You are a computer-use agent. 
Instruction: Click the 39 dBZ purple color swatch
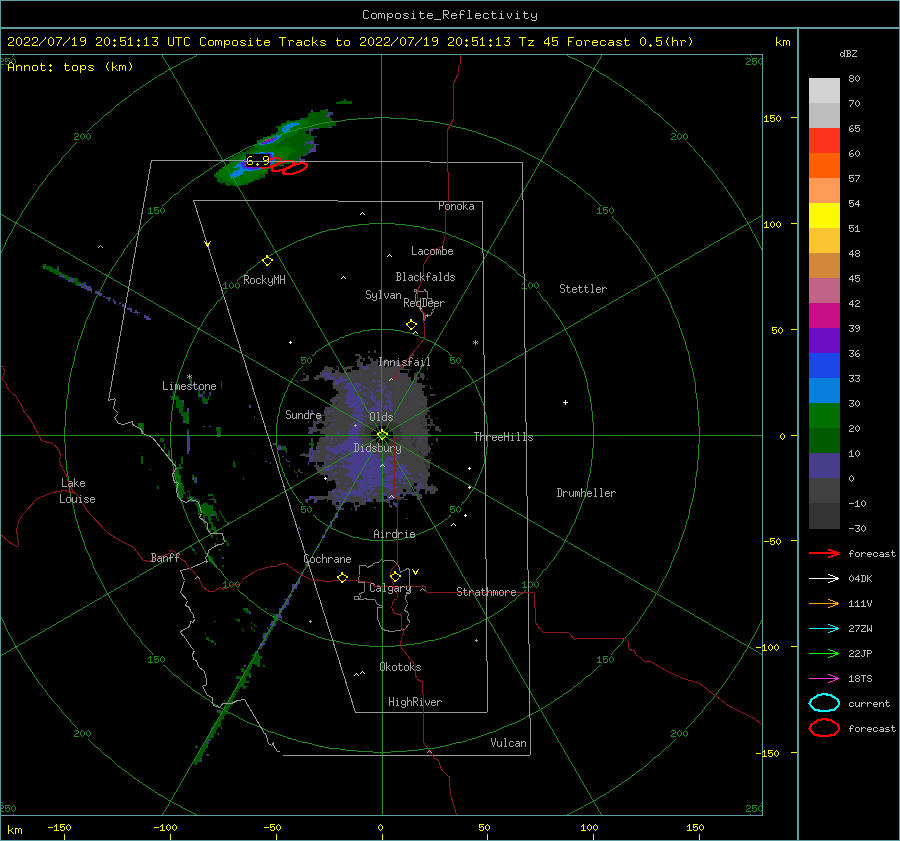point(824,340)
